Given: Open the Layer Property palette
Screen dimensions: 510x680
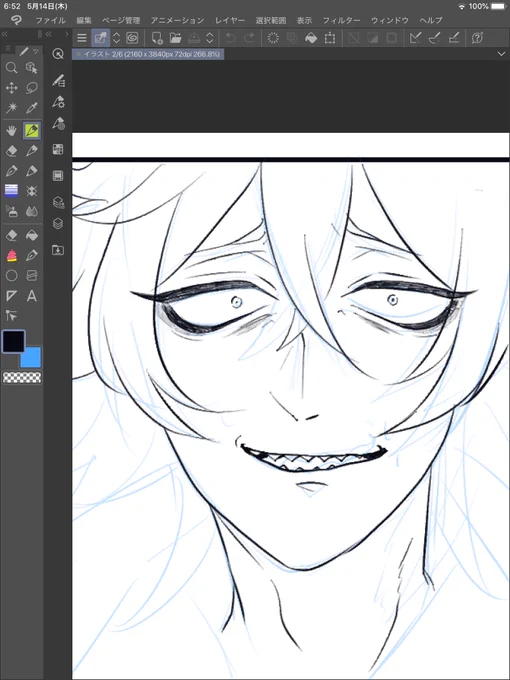Looking at the screenshot, I should [58, 202].
